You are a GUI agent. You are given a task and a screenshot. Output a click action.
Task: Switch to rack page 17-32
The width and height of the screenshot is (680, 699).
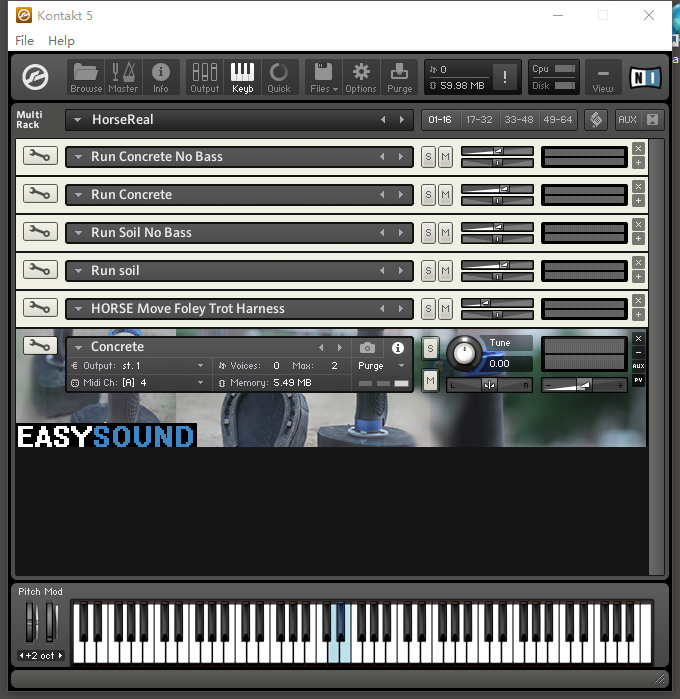479,120
